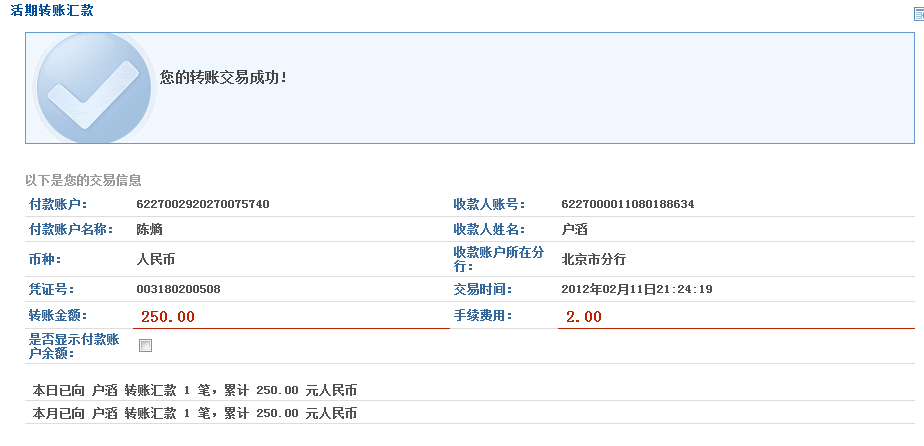924x446 pixels.
Task: Click the payer account number 6227002920270075740
Action: (x=203, y=204)
